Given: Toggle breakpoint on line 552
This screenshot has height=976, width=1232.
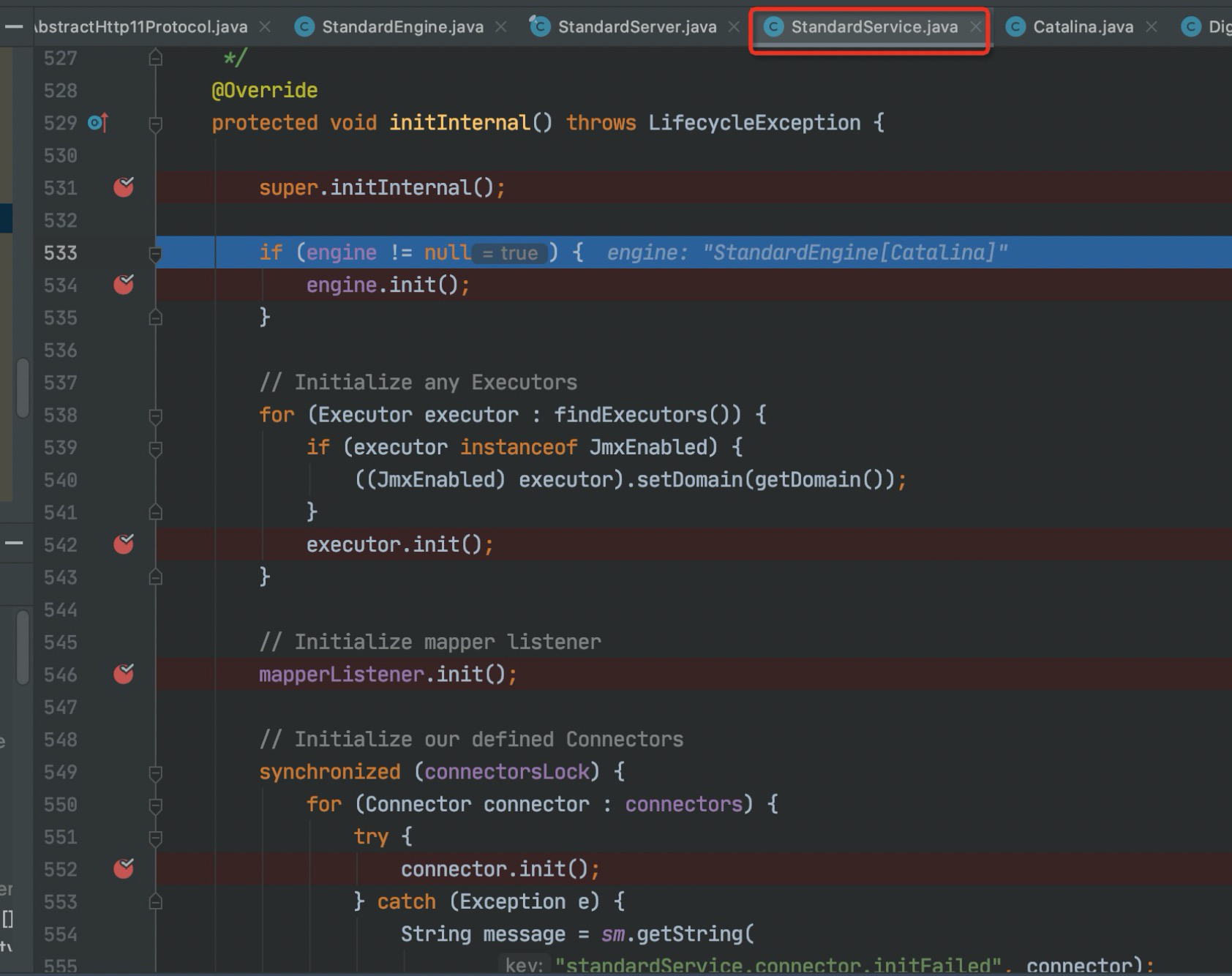Looking at the screenshot, I should click(124, 868).
